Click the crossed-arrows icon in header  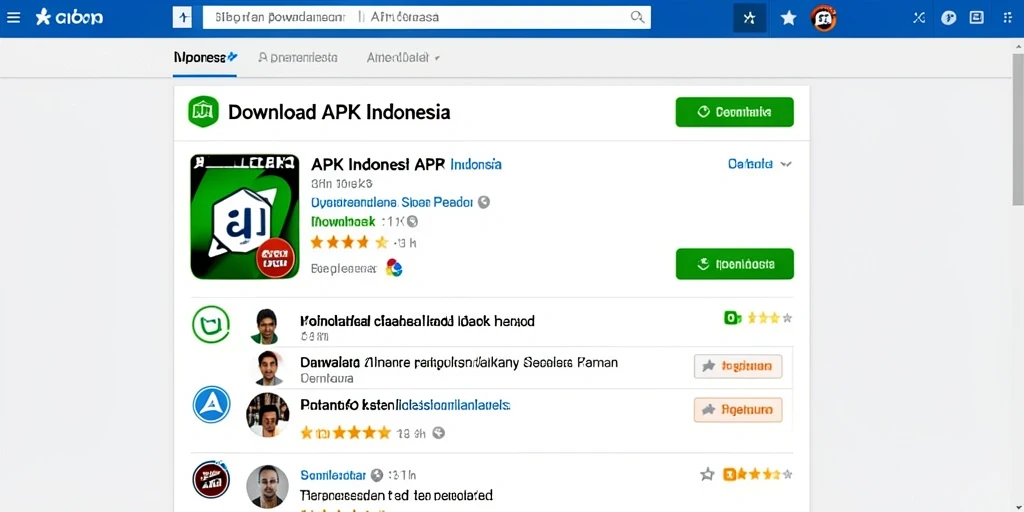coord(919,18)
